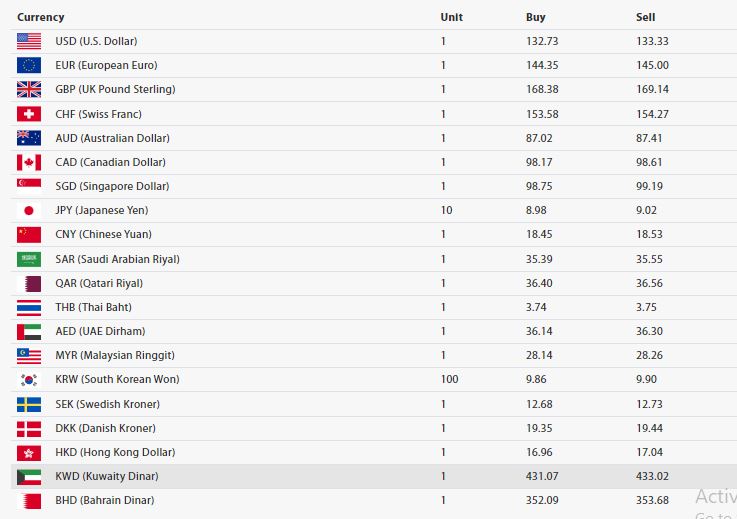Click the Australian flag icon
The width and height of the screenshot is (737, 519).
29,138
